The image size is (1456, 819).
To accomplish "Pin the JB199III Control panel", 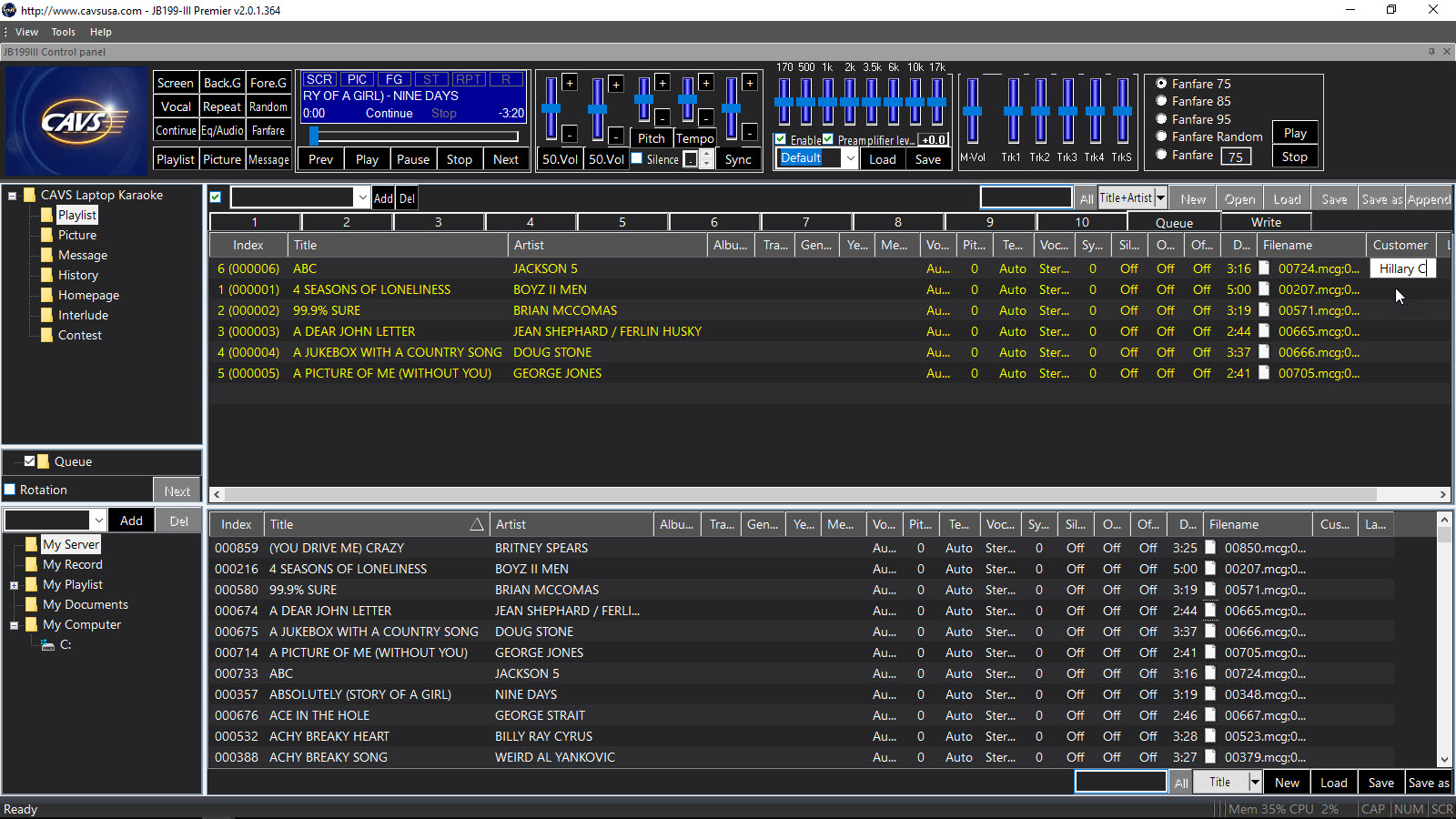I will 1431,52.
